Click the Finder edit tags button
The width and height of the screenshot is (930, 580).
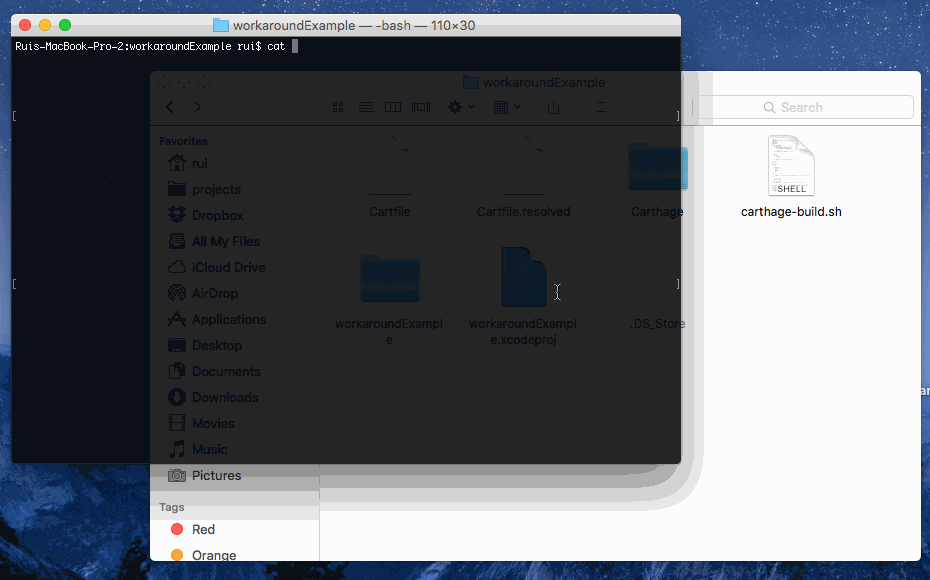click(601, 107)
